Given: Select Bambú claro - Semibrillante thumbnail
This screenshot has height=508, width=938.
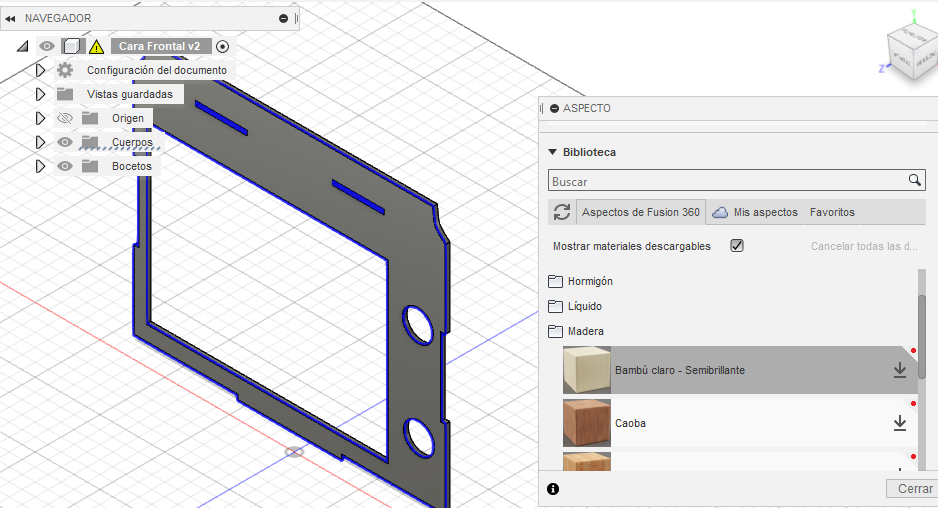Looking at the screenshot, I should (x=587, y=370).
